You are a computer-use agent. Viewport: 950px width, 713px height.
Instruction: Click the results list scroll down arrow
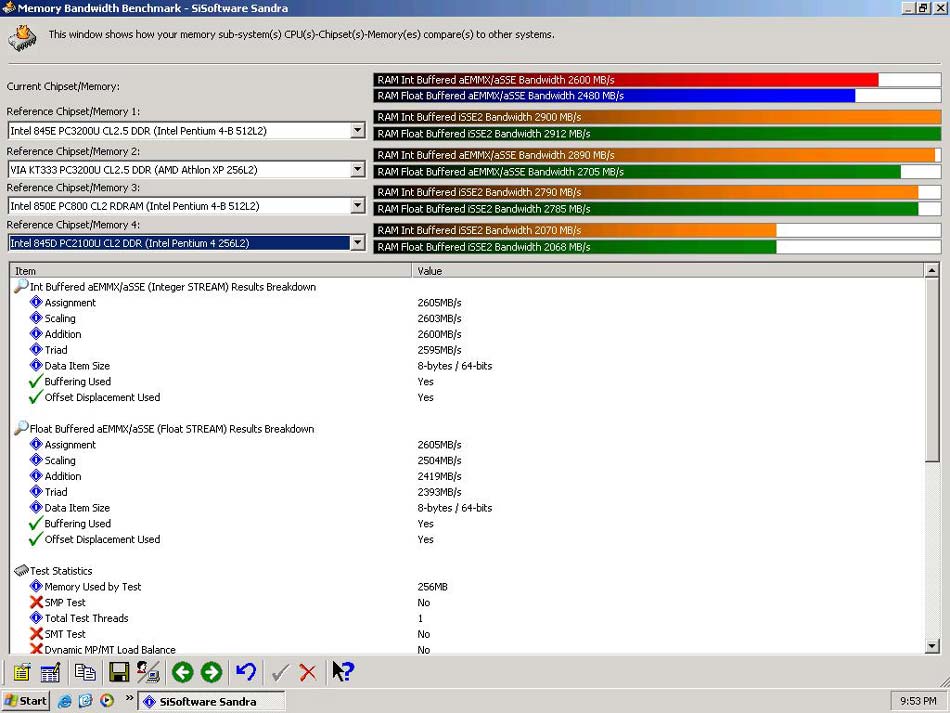(x=932, y=646)
